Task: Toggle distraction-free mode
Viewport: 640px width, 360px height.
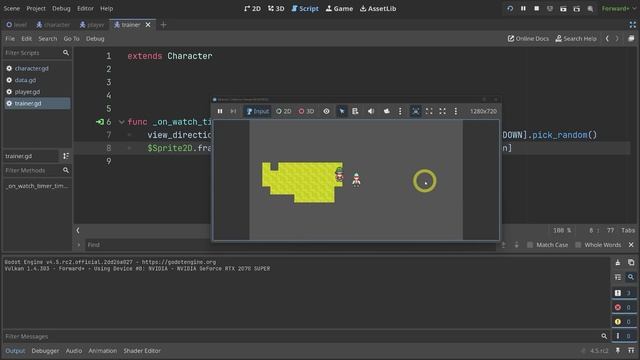Action: pyautogui.click(x=632, y=25)
